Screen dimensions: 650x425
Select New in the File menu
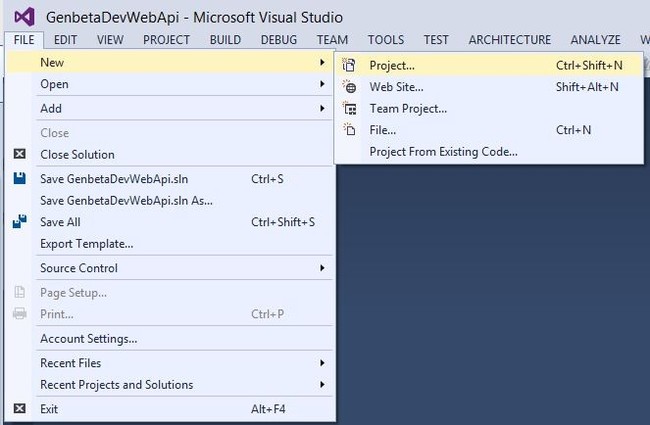pyautogui.click(x=170, y=62)
